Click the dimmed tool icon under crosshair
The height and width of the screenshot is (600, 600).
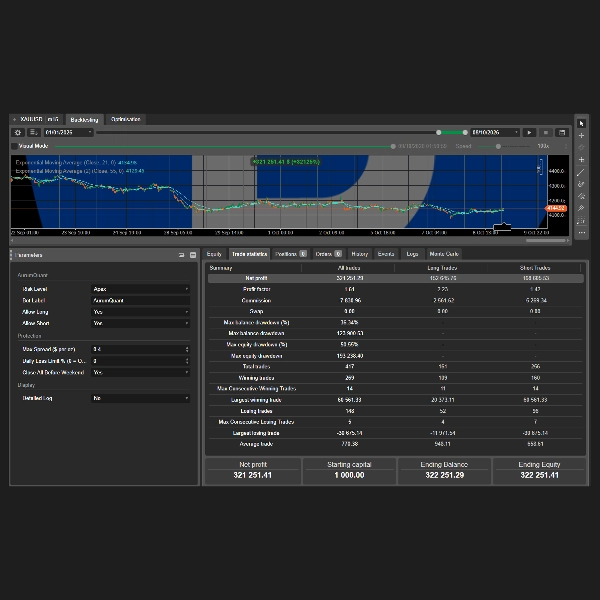[581, 147]
